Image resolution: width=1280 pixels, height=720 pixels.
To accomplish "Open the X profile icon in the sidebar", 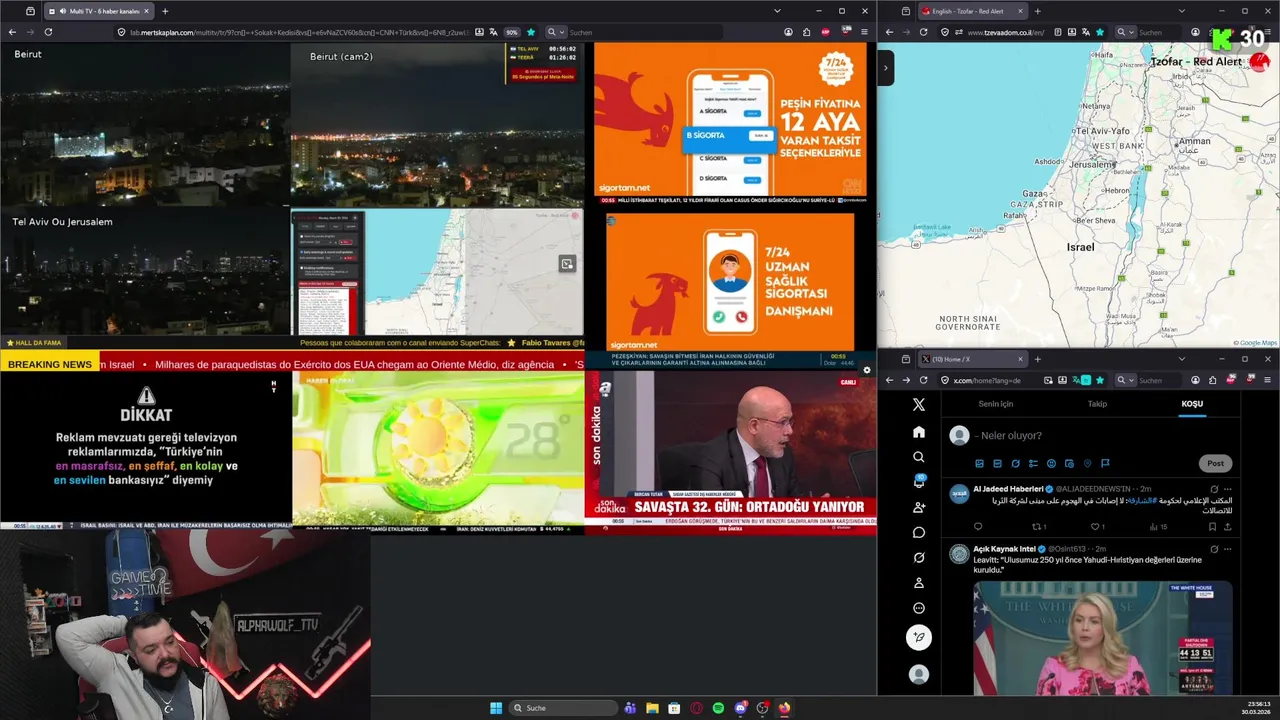I will (919, 583).
